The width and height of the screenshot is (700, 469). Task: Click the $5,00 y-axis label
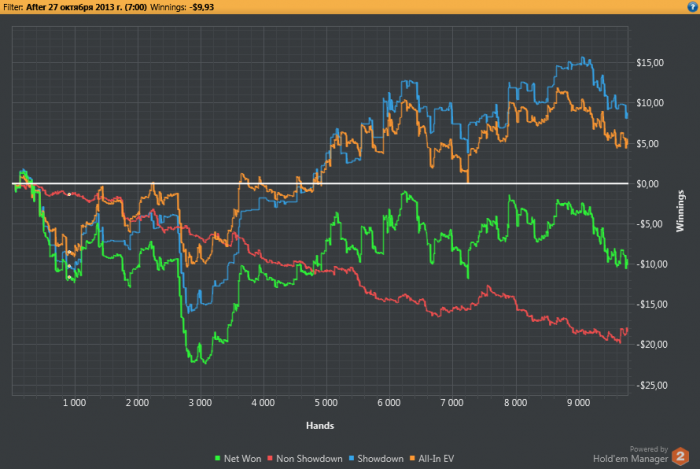click(x=647, y=144)
